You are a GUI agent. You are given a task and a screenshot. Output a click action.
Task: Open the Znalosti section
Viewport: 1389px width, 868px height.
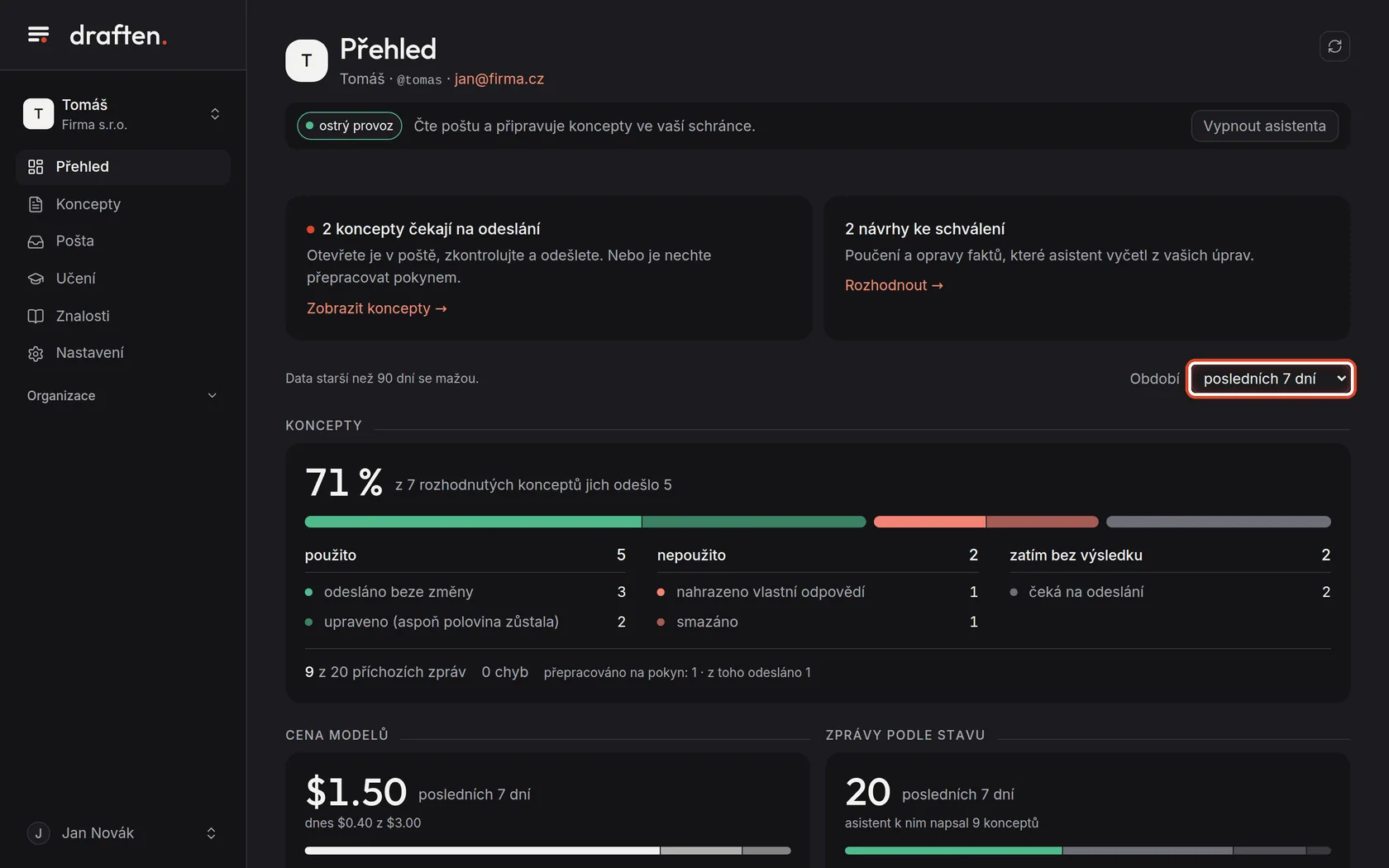tap(122, 316)
